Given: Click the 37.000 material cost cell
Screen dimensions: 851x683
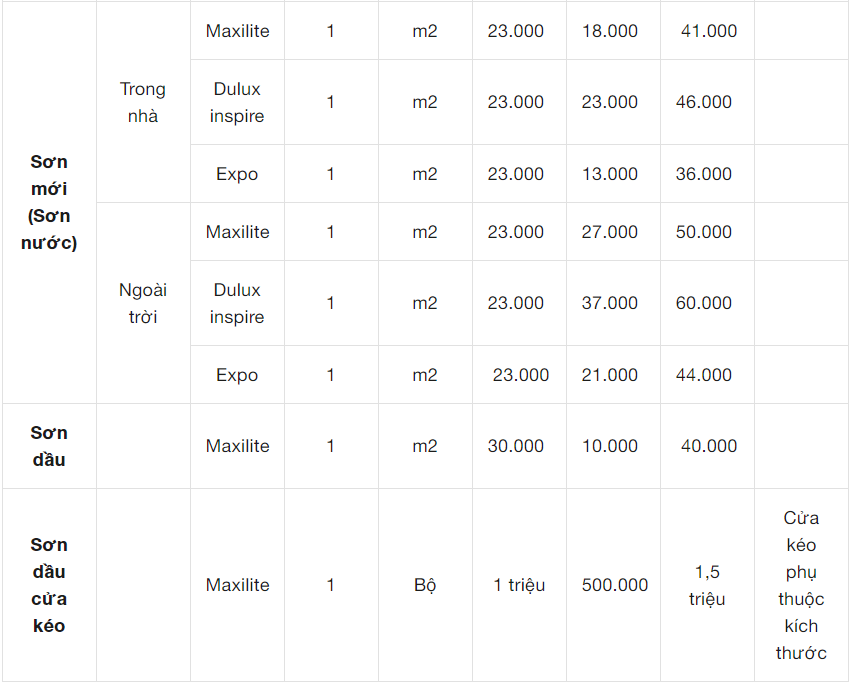Looking at the screenshot, I should pyautogui.click(x=610, y=303).
